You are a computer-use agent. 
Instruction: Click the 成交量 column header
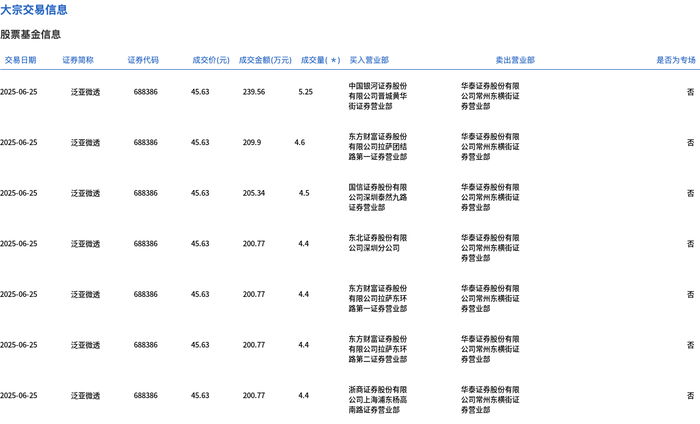(x=320, y=60)
